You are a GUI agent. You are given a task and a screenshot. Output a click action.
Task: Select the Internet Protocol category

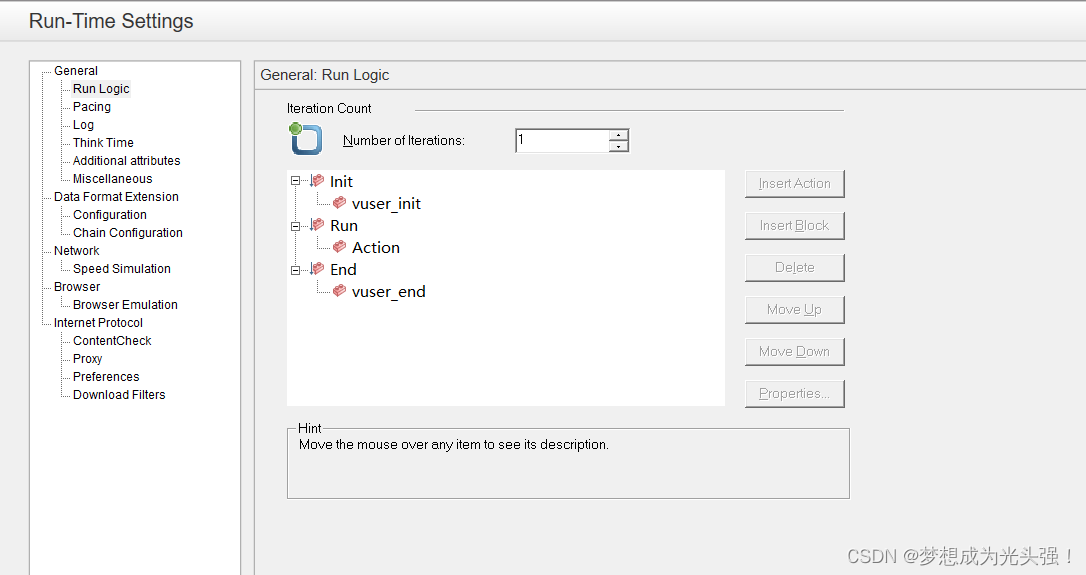tap(98, 323)
